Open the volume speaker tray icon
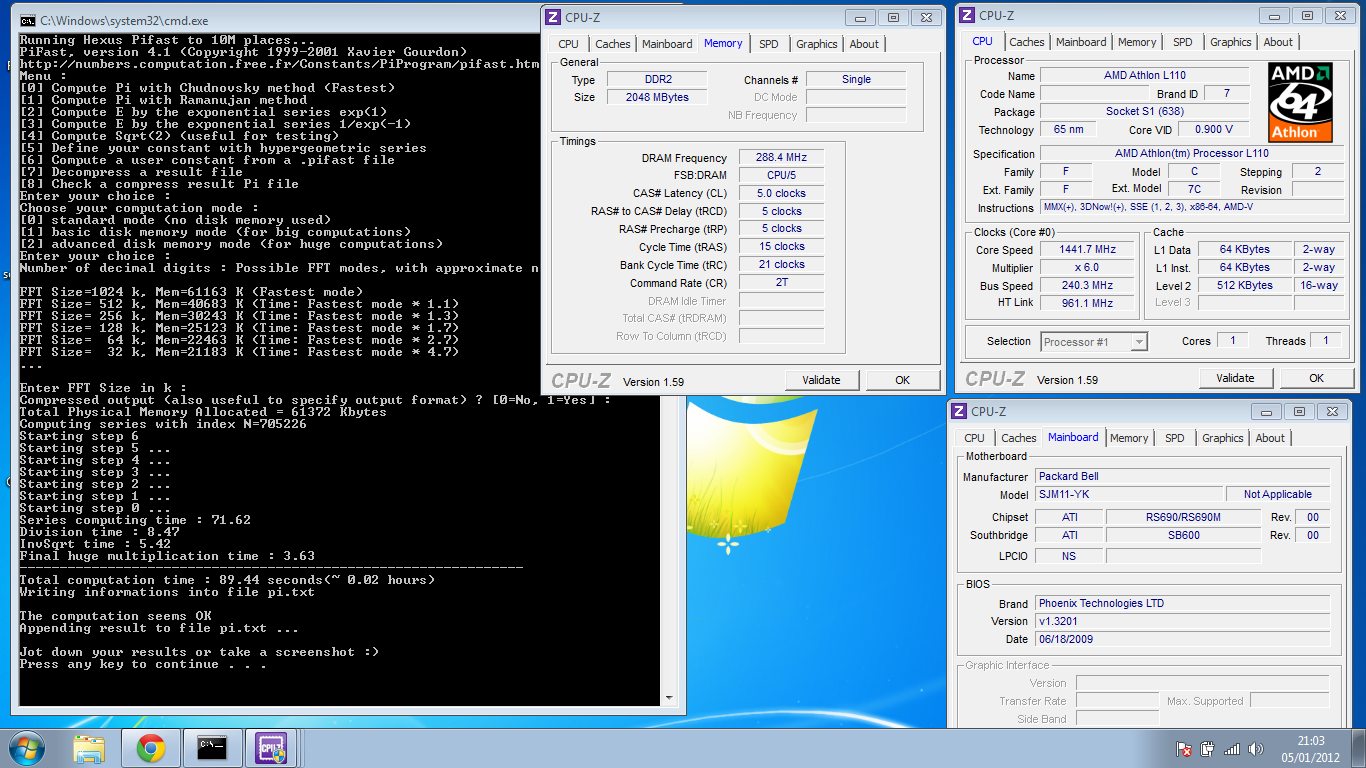Screen dimensions: 1366x768 point(1255,748)
